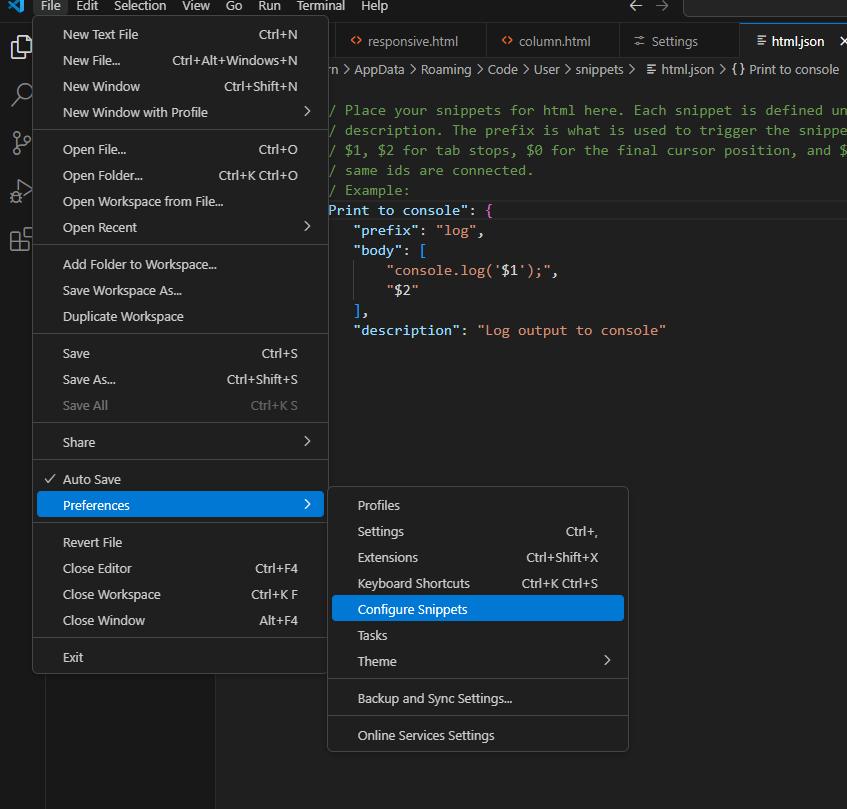
Task: Expand the Share submenu
Action: [180, 442]
